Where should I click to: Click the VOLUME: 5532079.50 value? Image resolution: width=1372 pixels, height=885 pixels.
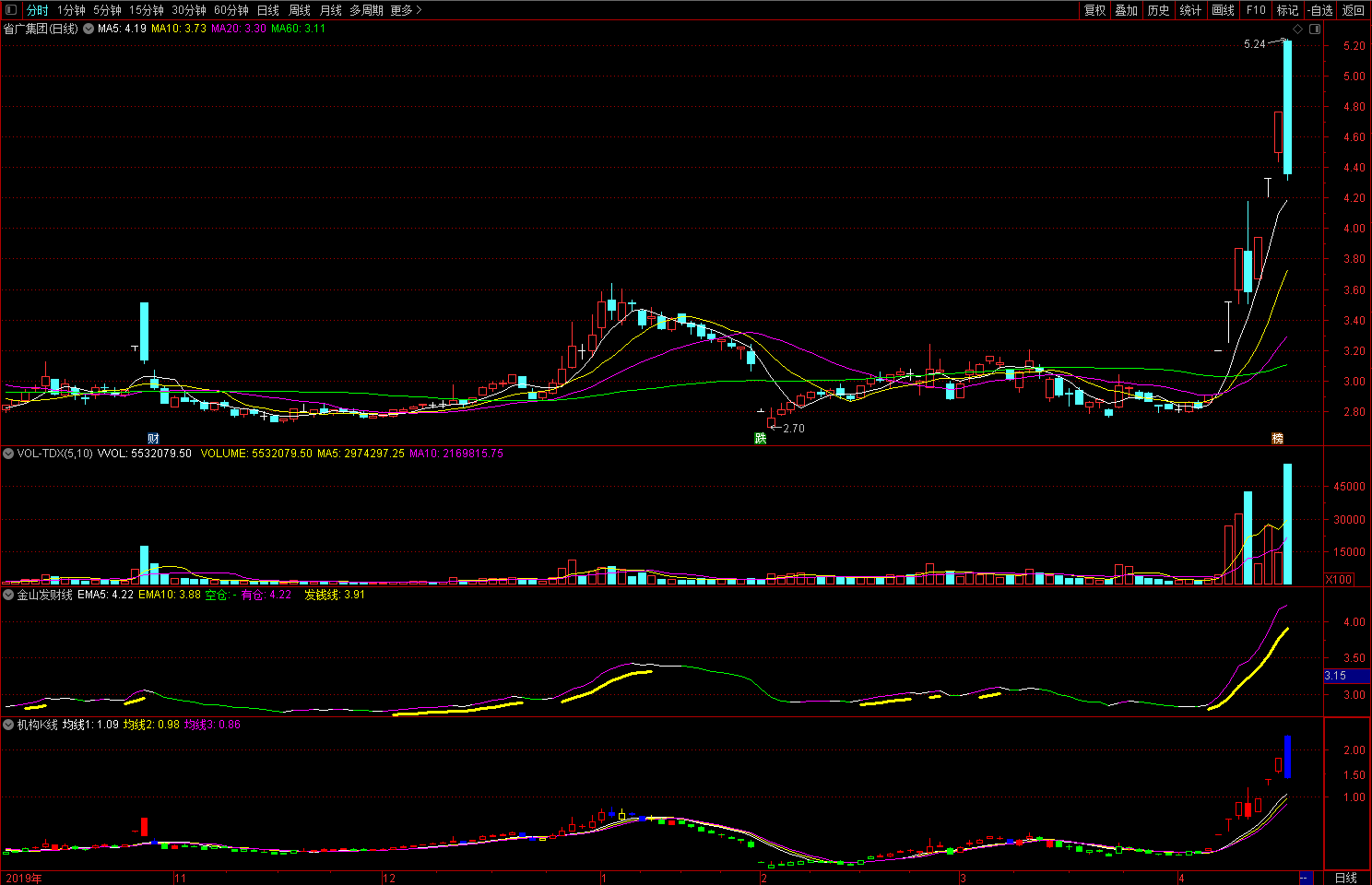tap(256, 454)
